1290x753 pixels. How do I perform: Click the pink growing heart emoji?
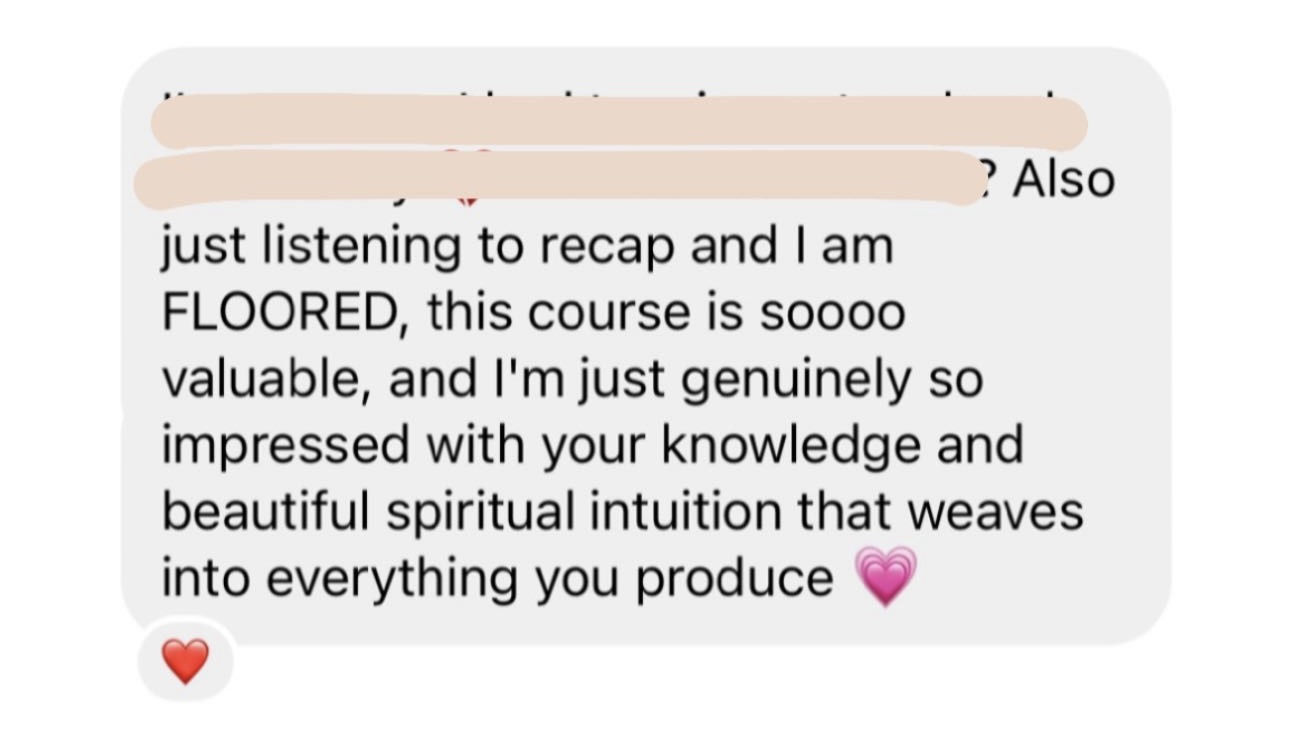(887, 577)
